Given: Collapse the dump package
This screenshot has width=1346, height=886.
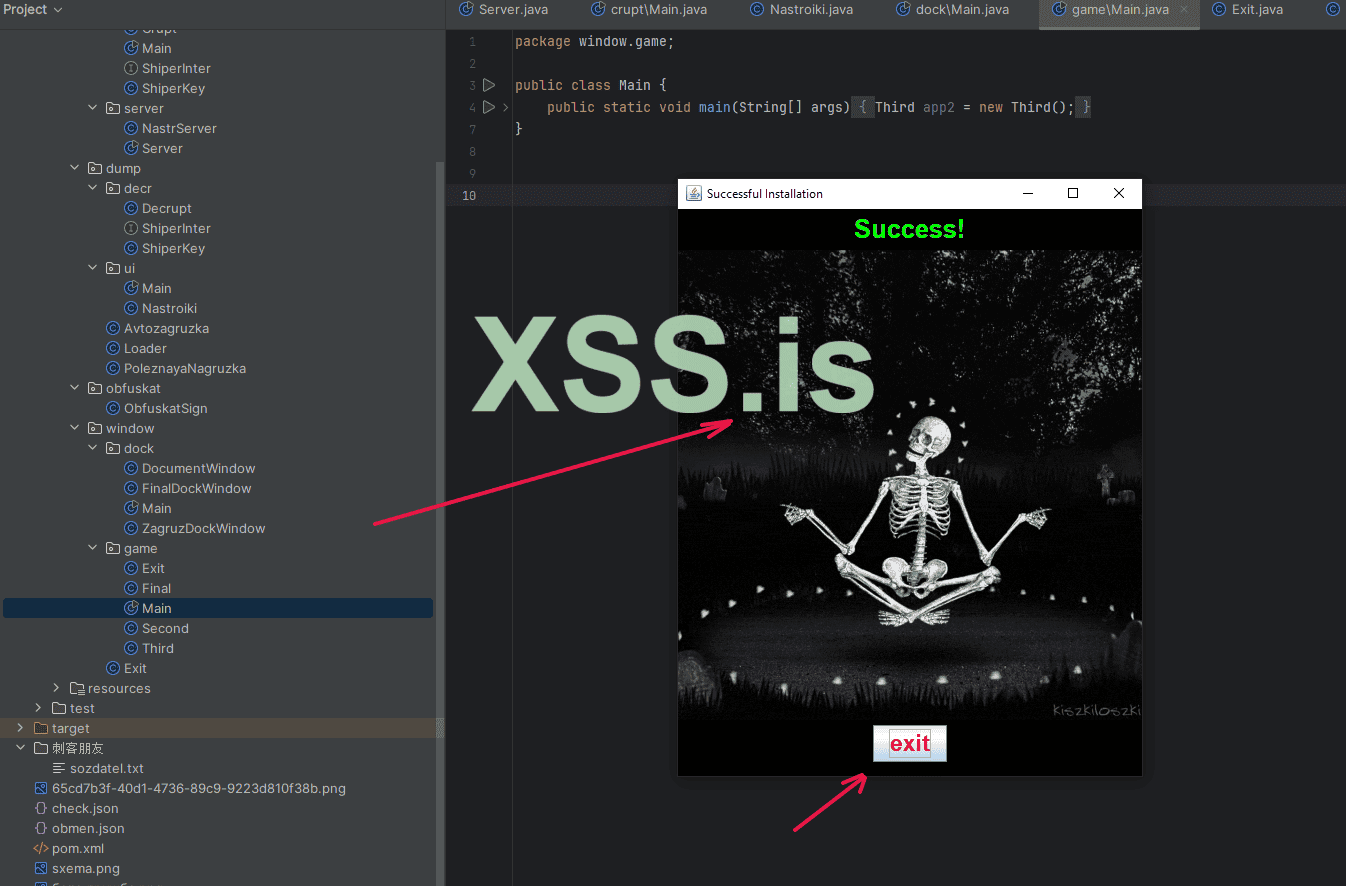Looking at the screenshot, I should (75, 168).
